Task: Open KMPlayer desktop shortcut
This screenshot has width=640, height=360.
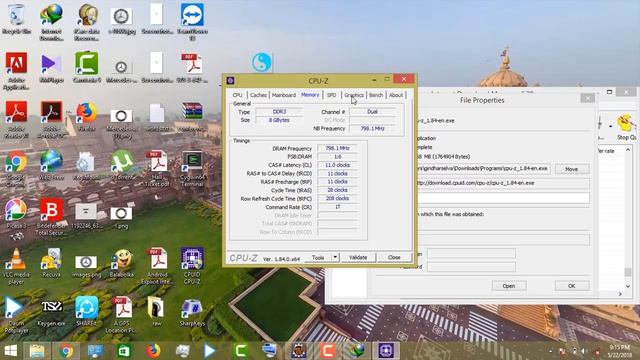Action: pyautogui.click(x=51, y=68)
